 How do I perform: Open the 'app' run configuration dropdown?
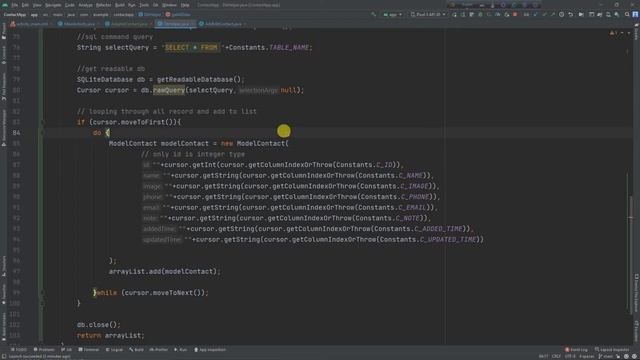point(392,15)
